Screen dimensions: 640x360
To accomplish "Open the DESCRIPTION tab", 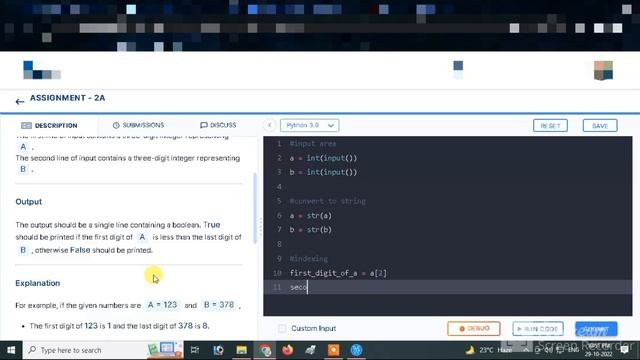I will click(49, 125).
